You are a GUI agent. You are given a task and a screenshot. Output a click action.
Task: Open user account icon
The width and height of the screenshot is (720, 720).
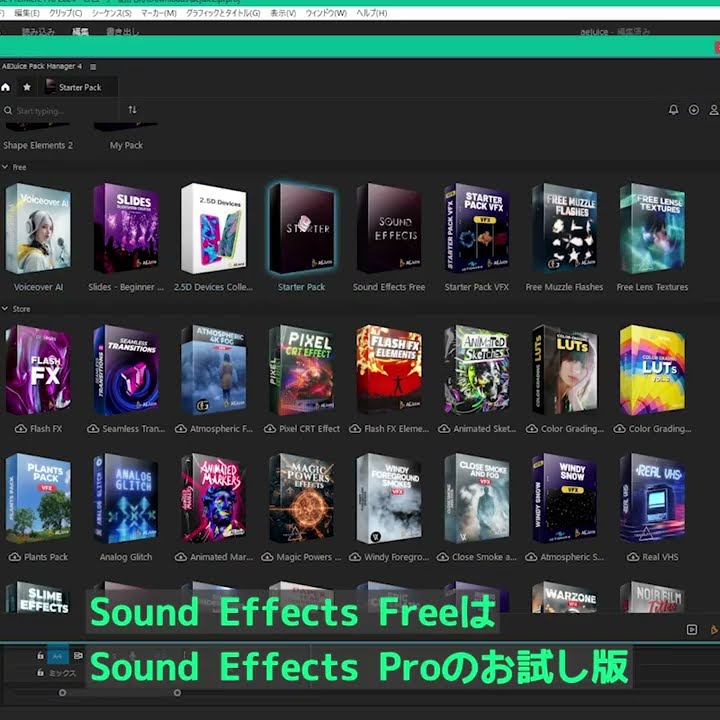(714, 110)
